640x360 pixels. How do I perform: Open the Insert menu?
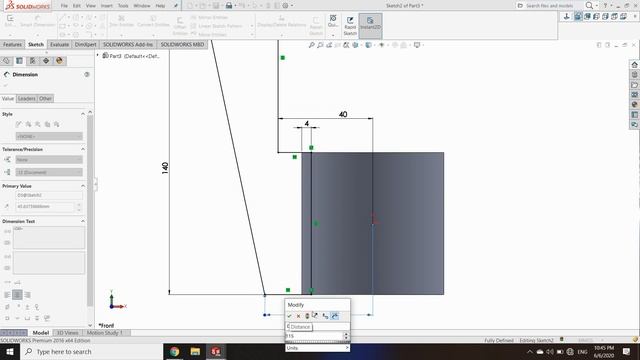107,6
